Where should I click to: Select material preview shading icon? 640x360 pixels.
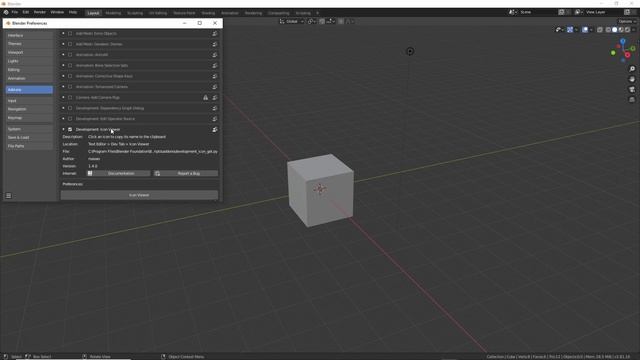pyautogui.click(x=621, y=30)
